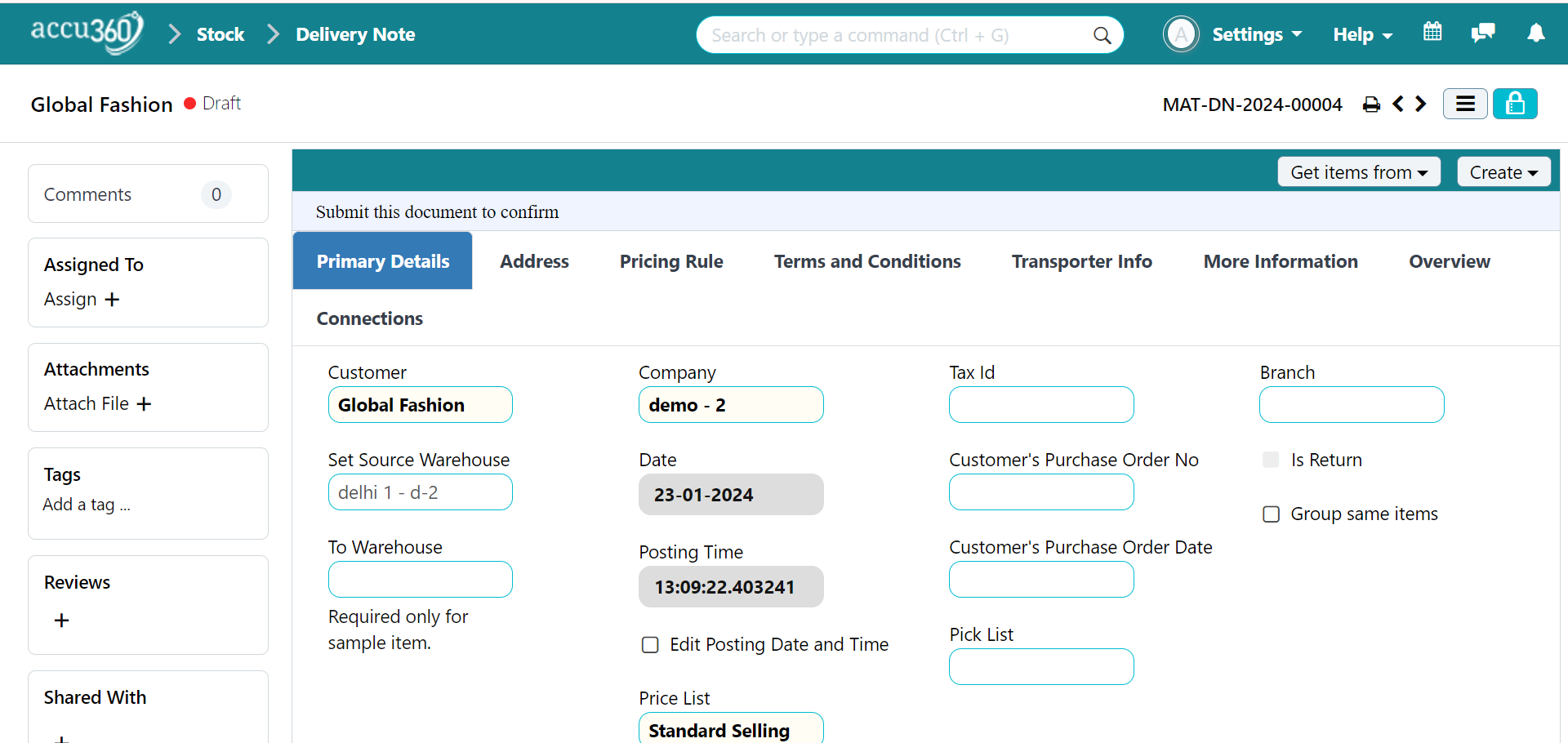Go to previous document arrow

(x=1398, y=104)
